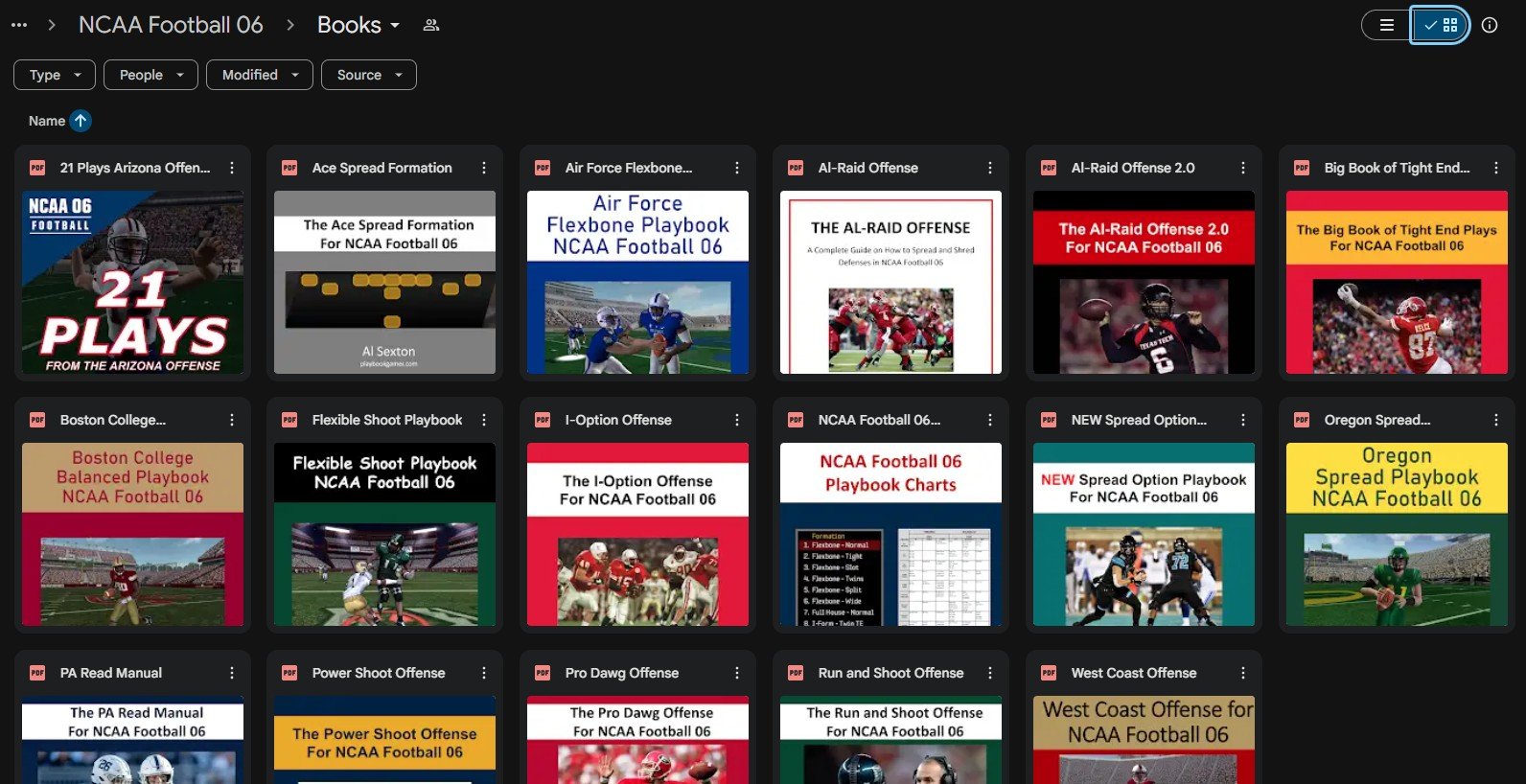Viewport: 1526px width, 784px height.
Task: Click the shared folder people icon
Action: (431, 25)
